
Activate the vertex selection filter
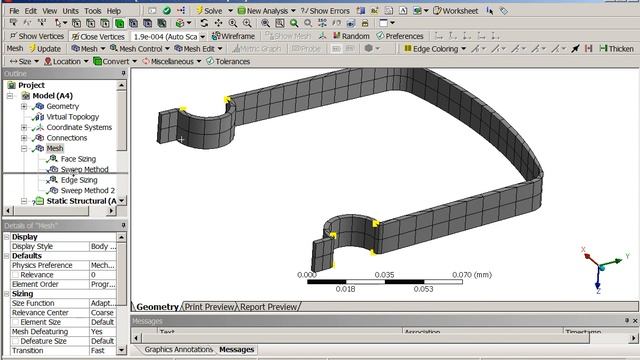pos(76,23)
